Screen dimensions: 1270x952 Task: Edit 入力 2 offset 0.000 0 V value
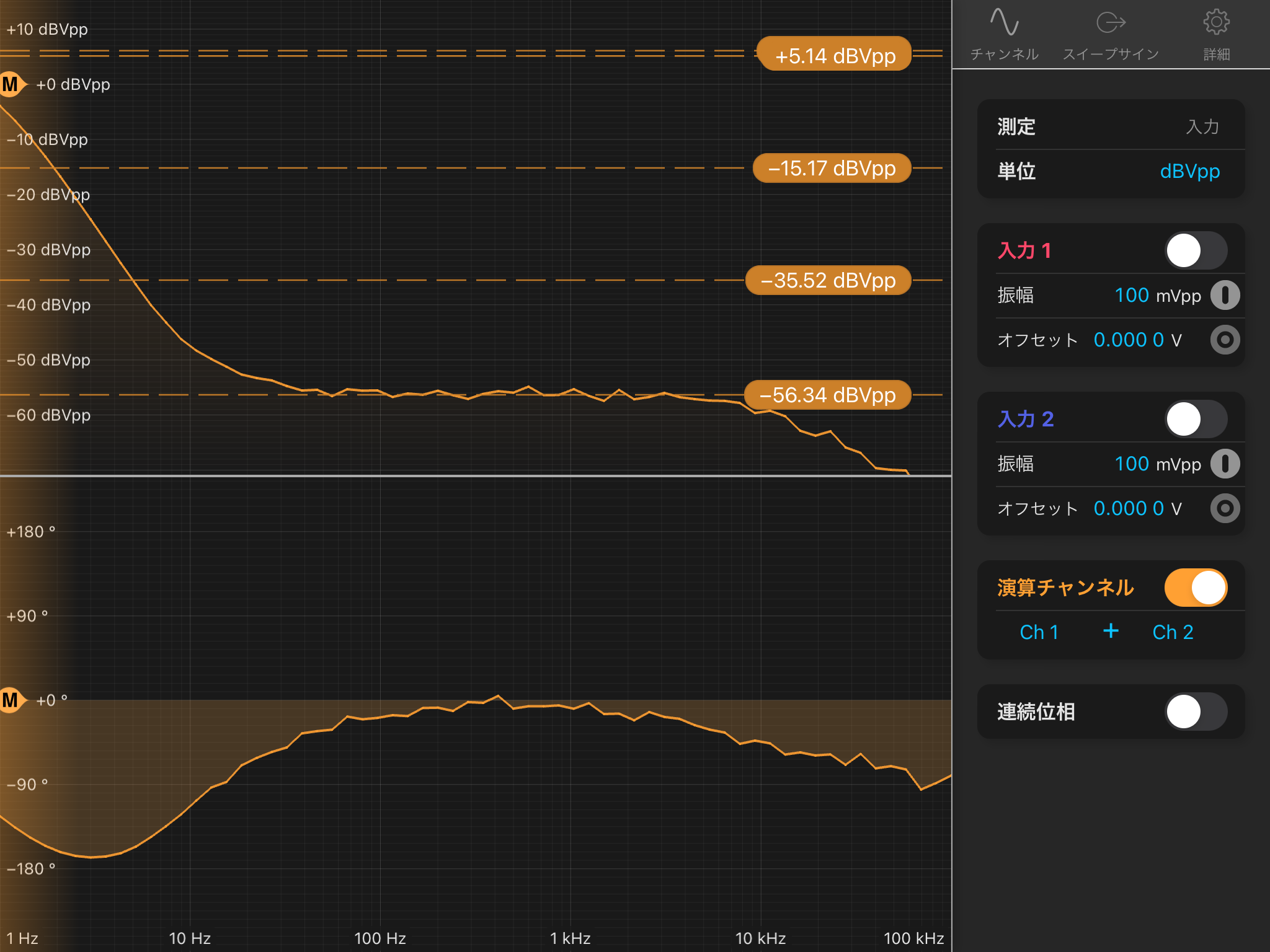(x=1137, y=508)
